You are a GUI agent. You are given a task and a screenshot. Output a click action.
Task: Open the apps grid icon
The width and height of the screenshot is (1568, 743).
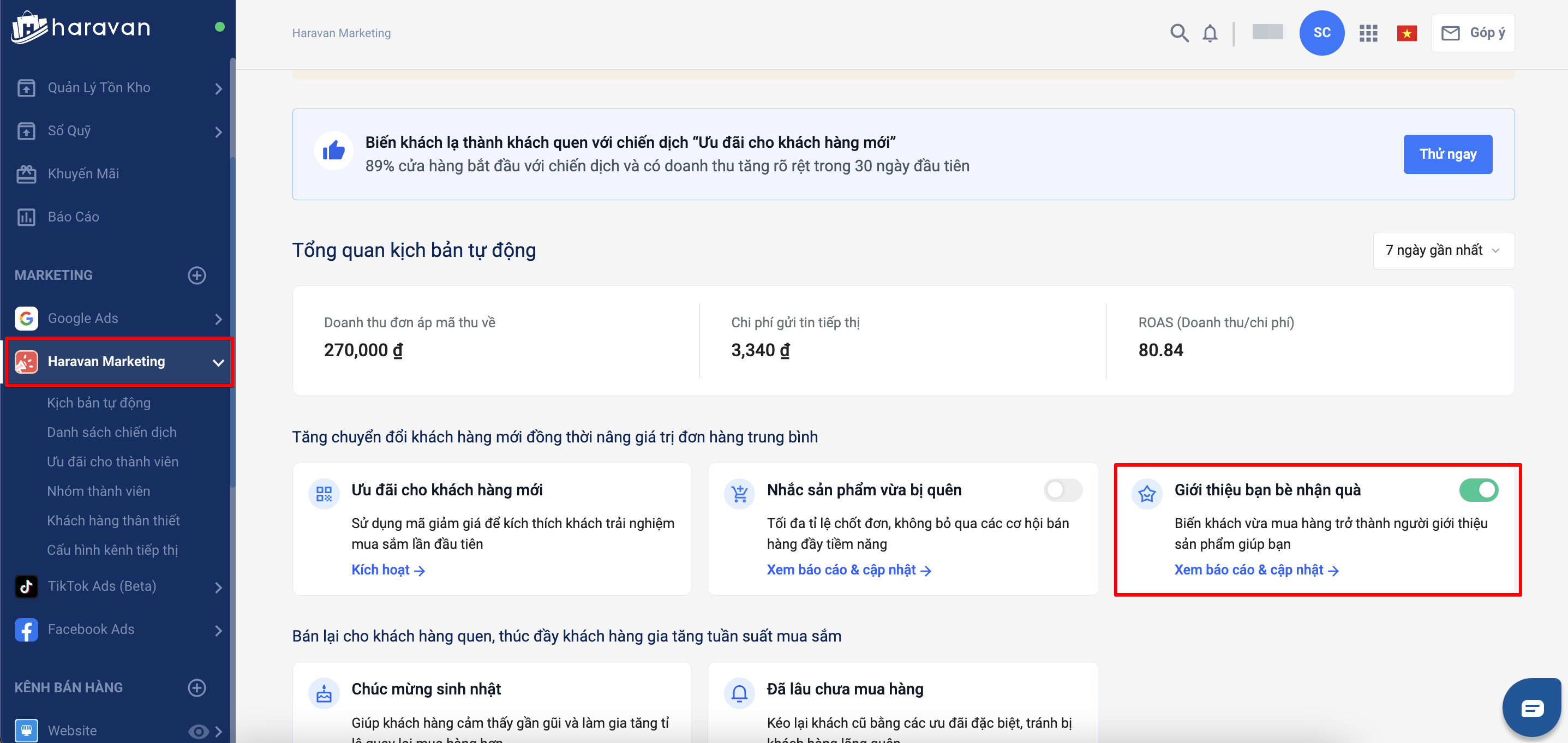[x=1368, y=33]
